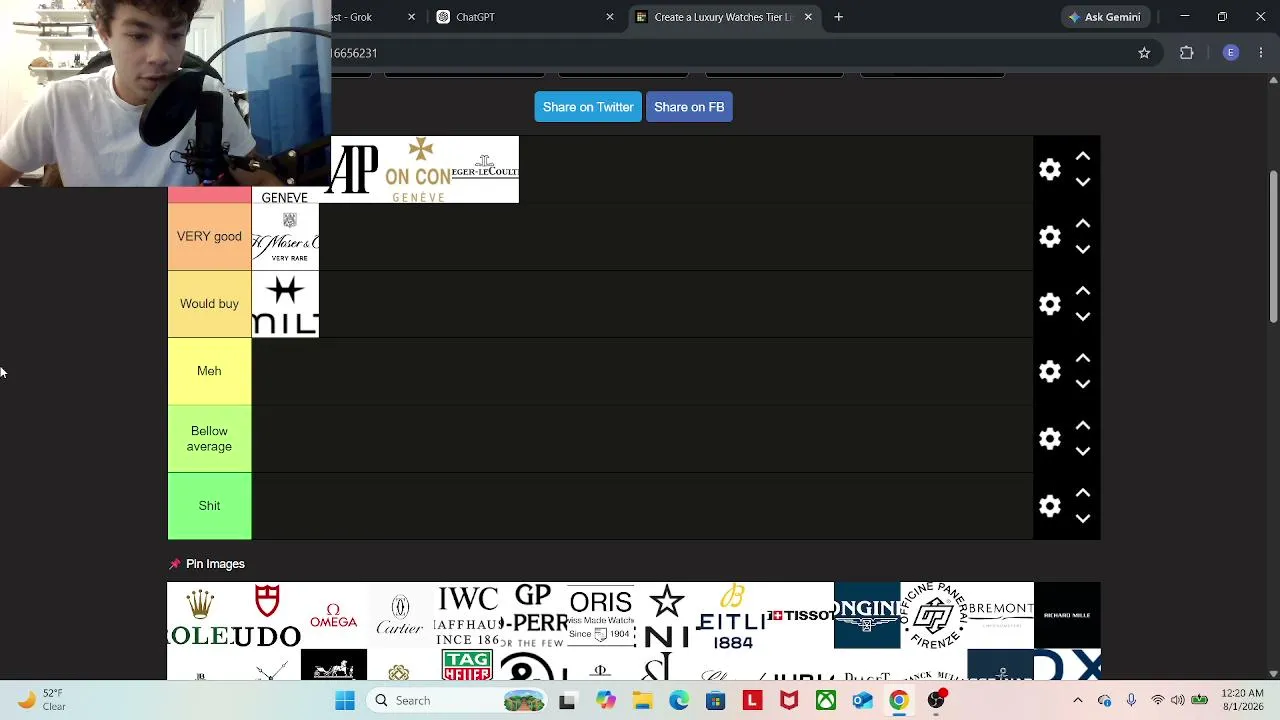
Task: Move VERY good row down
Action: pyautogui.click(x=1083, y=249)
